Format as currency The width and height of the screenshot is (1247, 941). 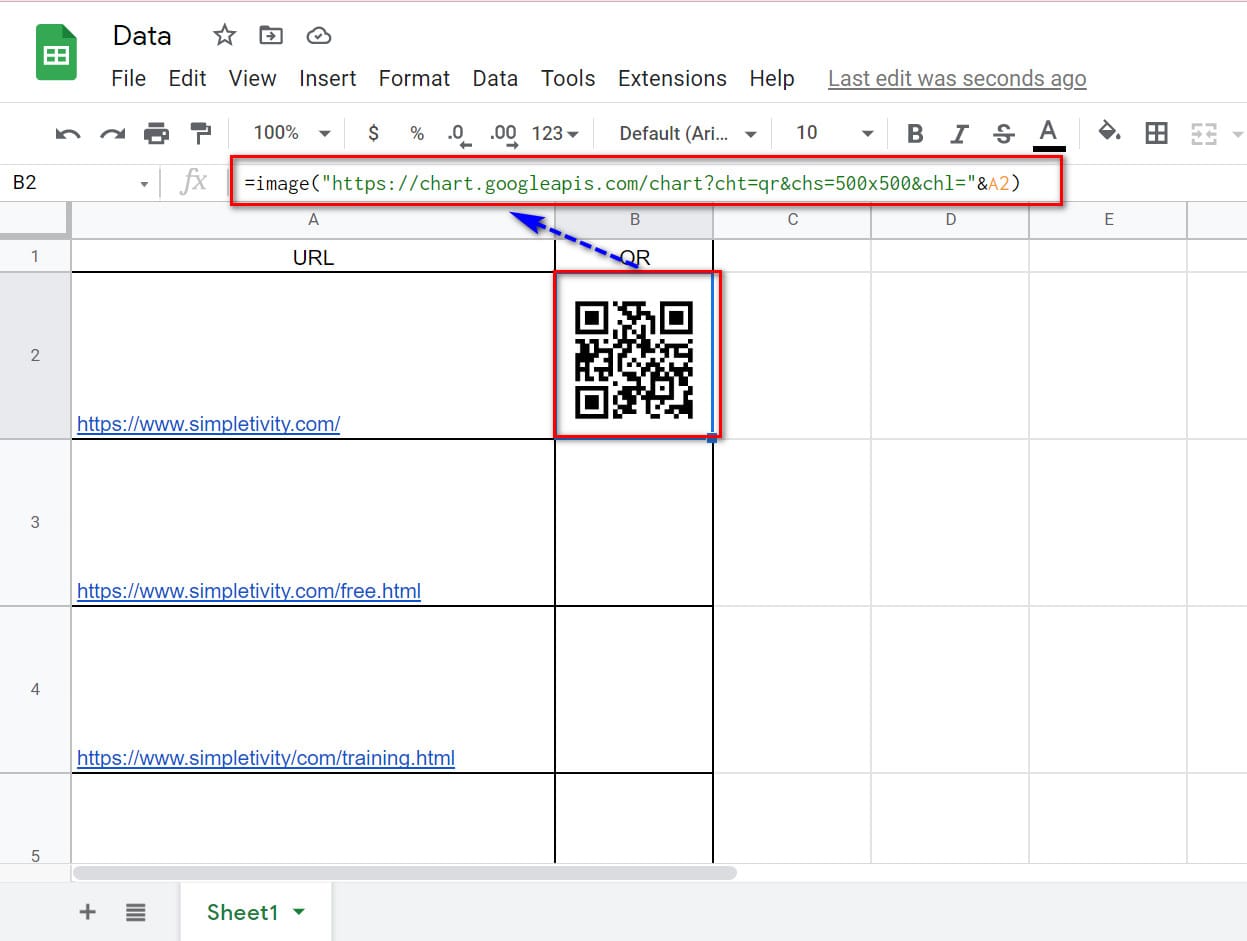[x=373, y=133]
